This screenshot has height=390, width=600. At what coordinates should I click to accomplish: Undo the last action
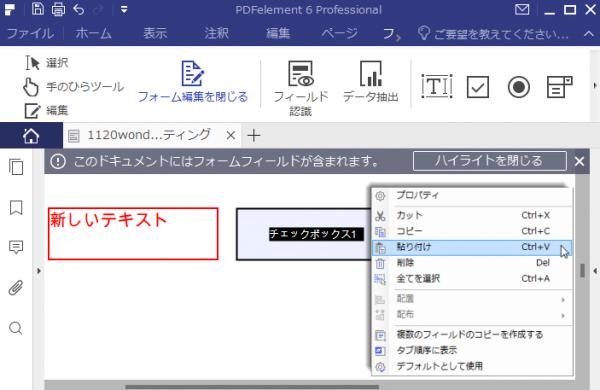coord(79,9)
